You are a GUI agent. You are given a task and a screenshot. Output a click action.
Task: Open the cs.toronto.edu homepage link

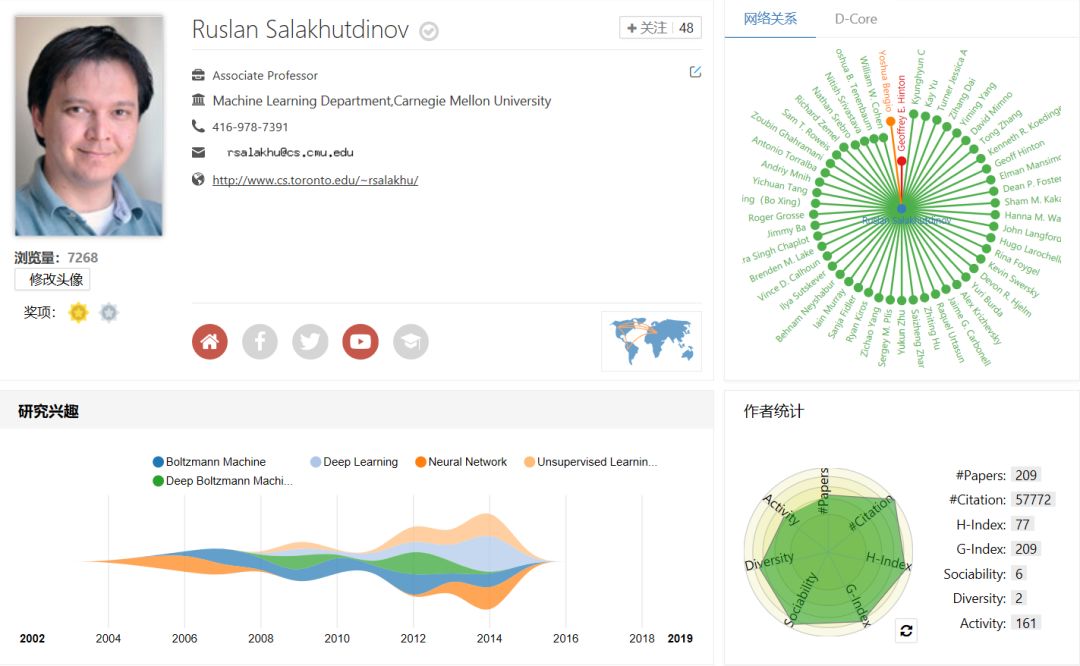pos(315,181)
